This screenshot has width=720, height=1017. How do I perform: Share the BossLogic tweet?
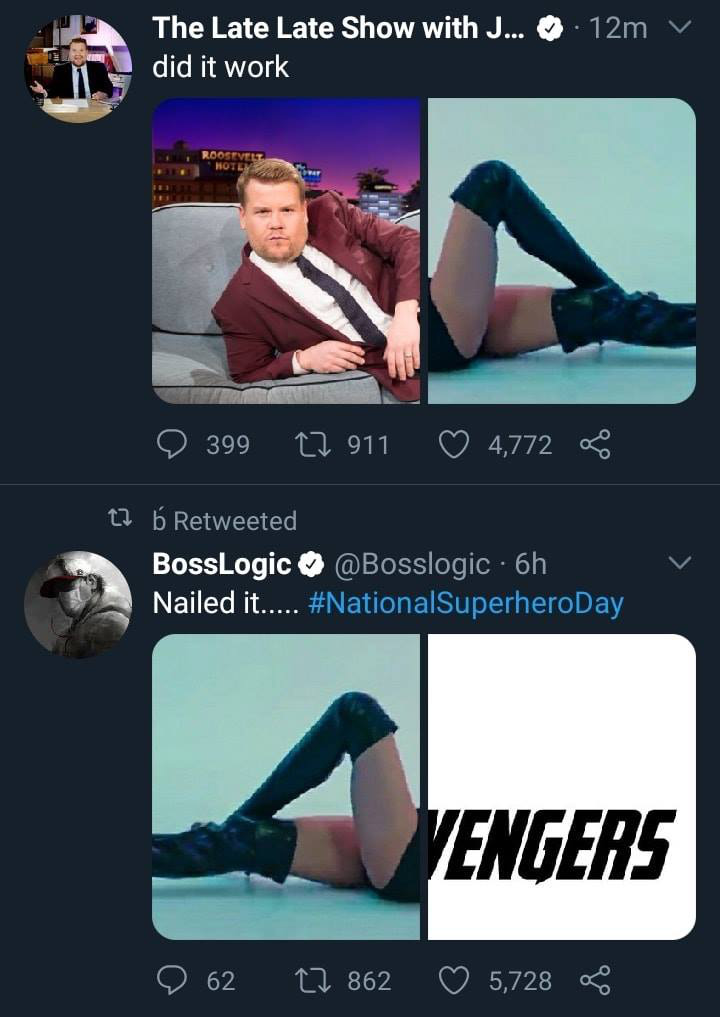[x=595, y=981]
